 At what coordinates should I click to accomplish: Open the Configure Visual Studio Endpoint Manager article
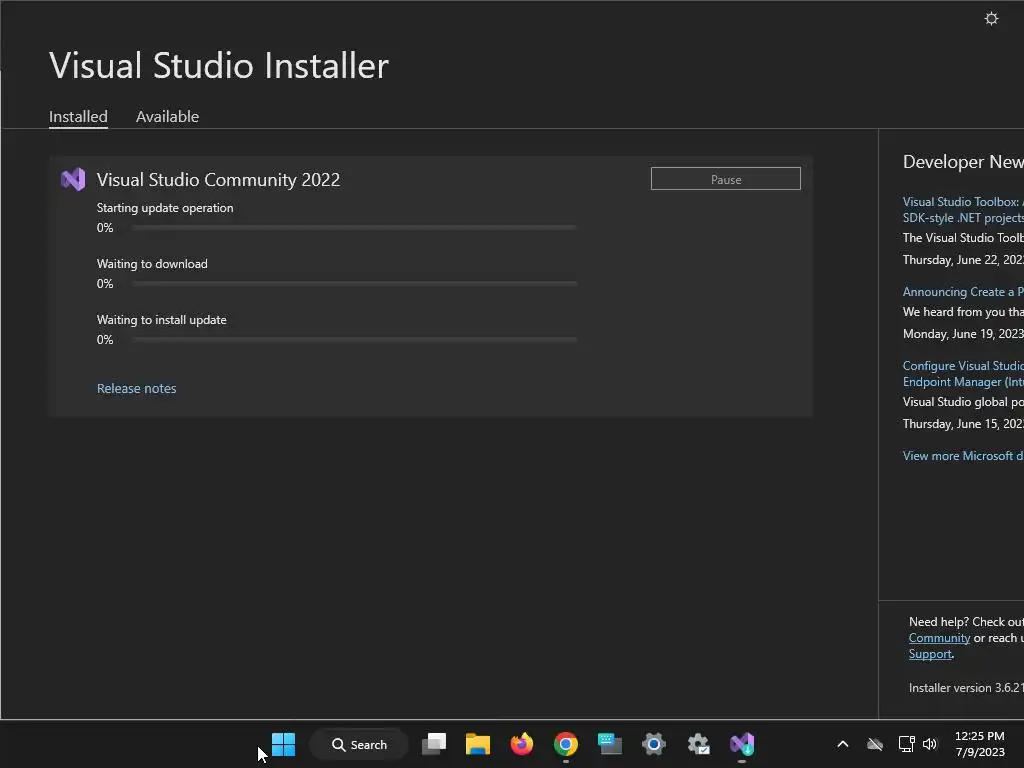point(963,374)
